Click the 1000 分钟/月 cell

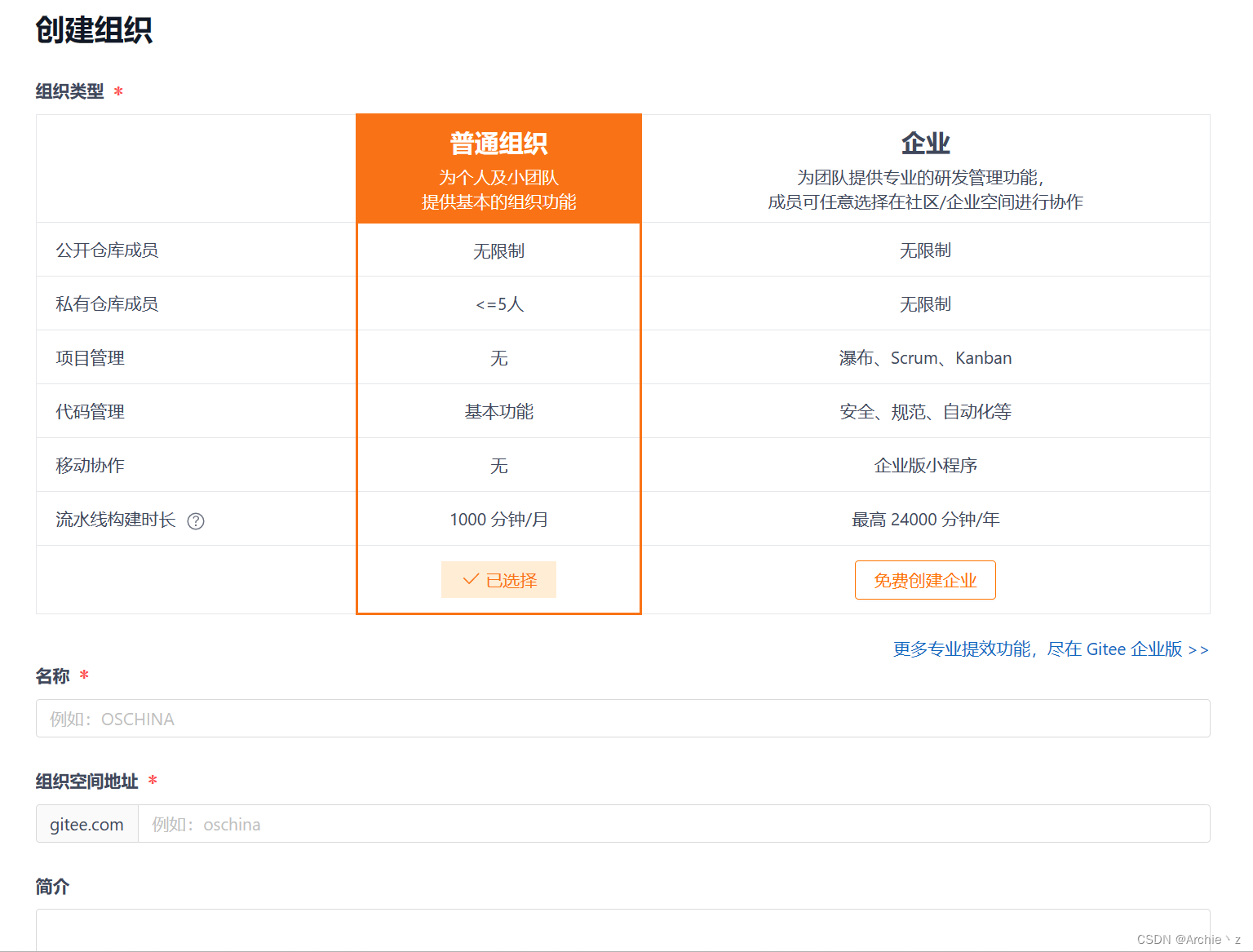[499, 520]
